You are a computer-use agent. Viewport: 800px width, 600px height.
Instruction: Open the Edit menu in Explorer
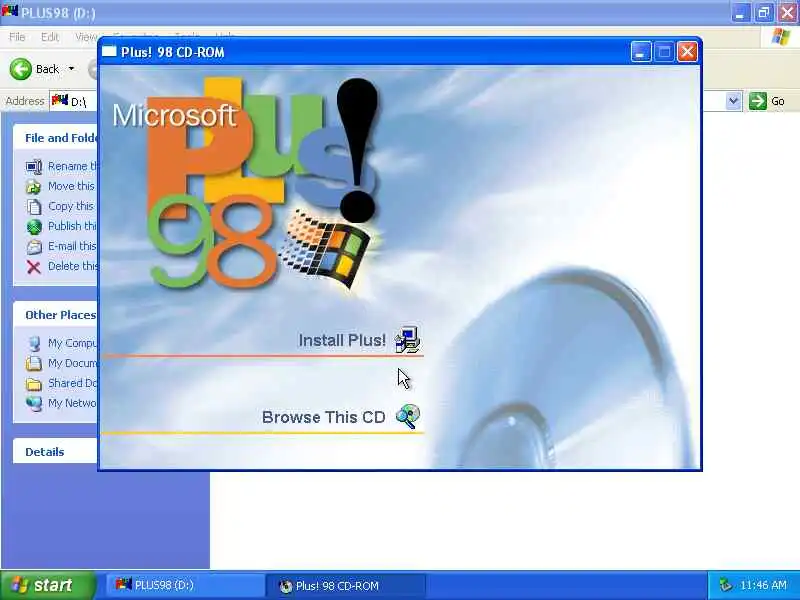[50, 37]
